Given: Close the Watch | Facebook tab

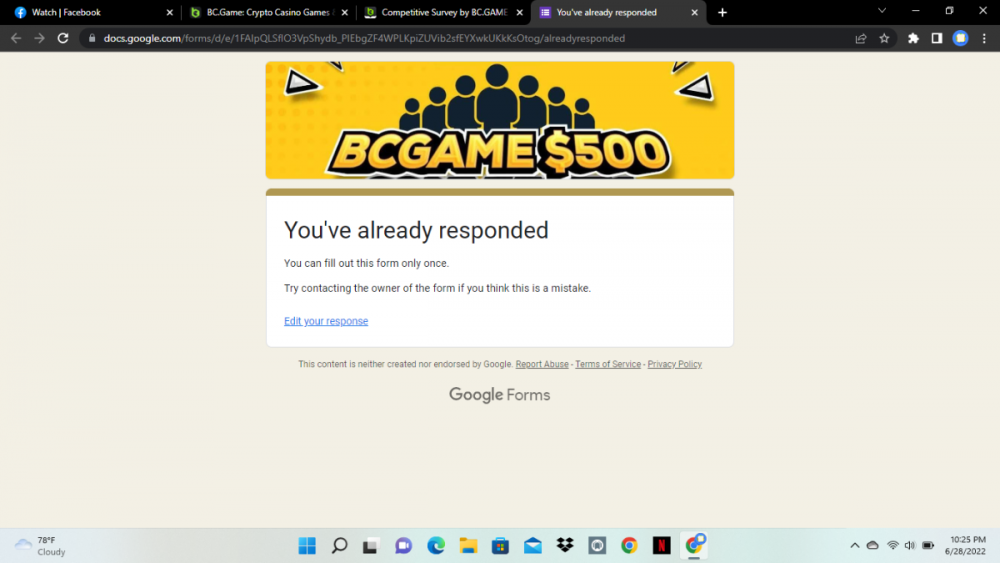Looking at the screenshot, I should (x=170, y=12).
